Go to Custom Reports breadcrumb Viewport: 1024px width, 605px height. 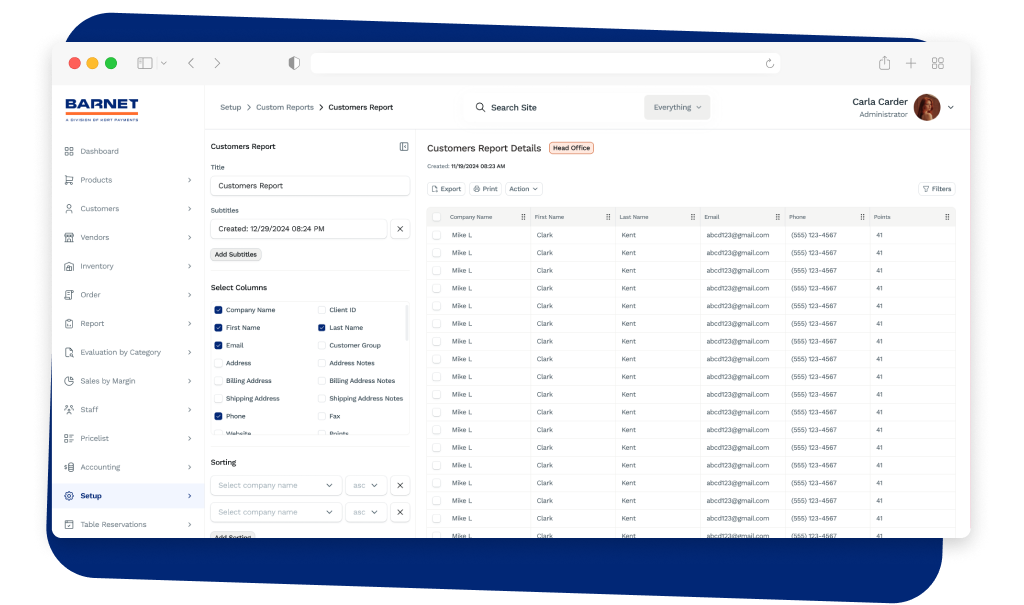click(x=285, y=107)
